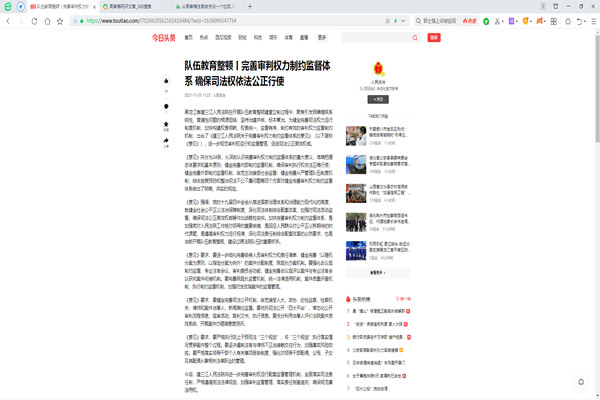This screenshot has height=400, width=600.
Task: Click the purple extension icon in toolbar
Action: (x=511, y=21)
